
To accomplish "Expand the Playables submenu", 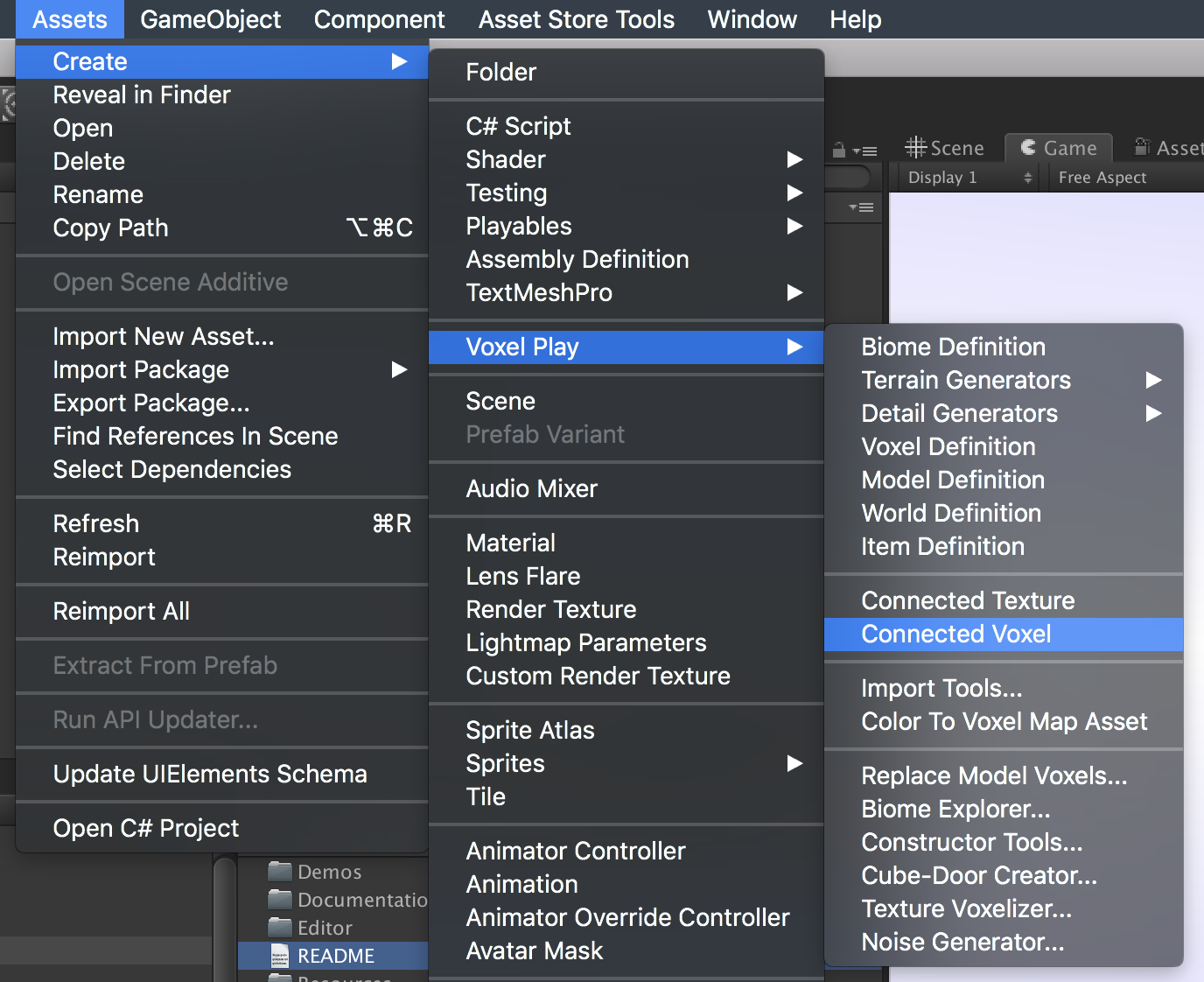I will click(626, 226).
